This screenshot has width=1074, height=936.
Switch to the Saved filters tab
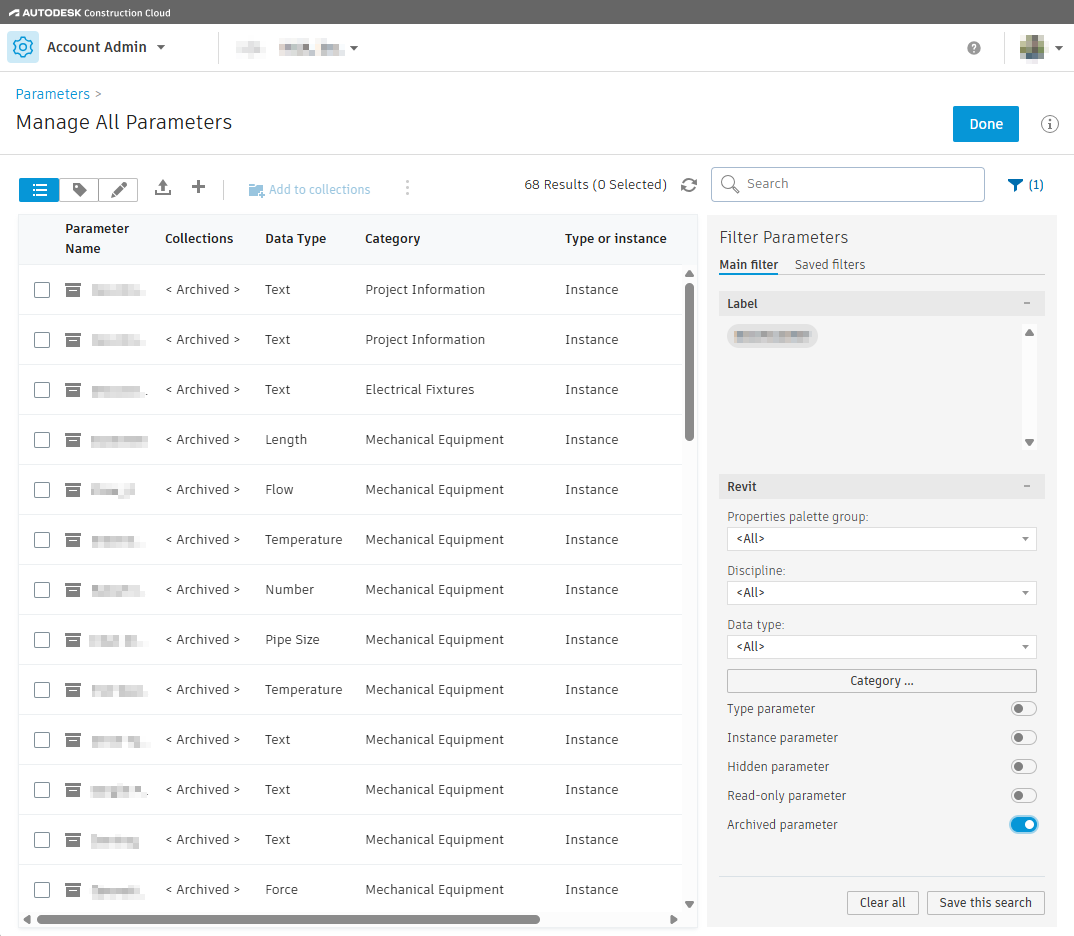point(829,264)
